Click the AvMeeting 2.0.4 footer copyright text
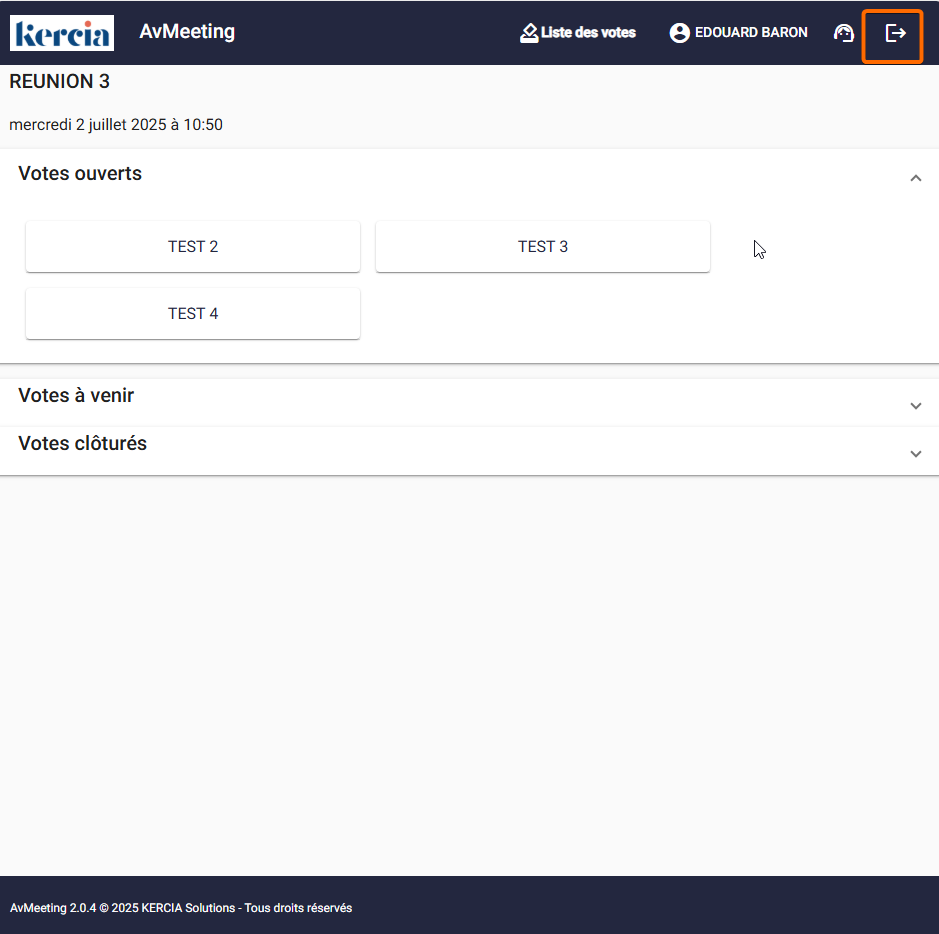 [x=181, y=908]
